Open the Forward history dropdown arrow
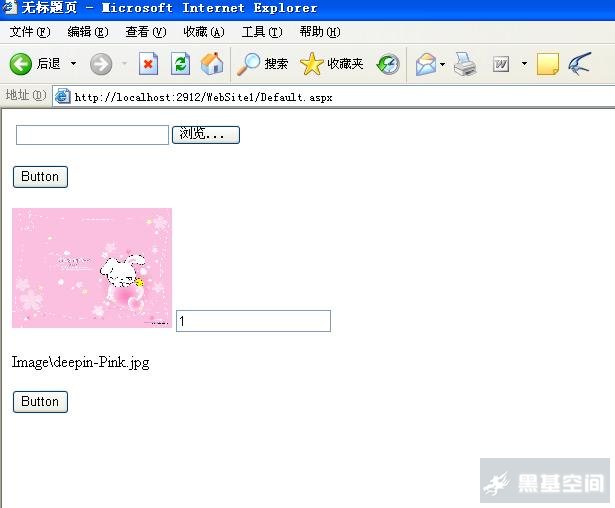Screen dimensions: 615x508 tap(124, 64)
